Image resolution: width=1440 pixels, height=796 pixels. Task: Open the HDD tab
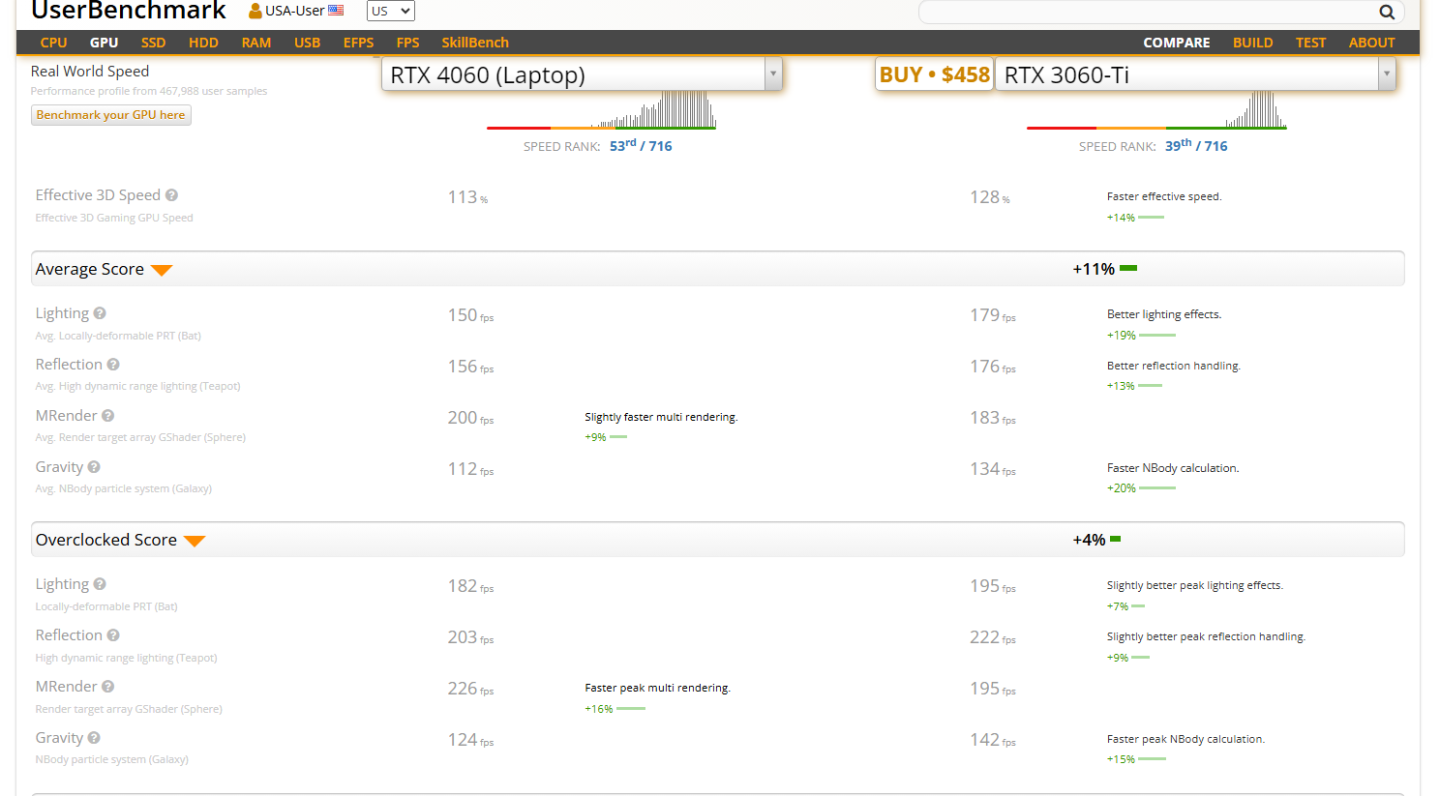coord(204,42)
